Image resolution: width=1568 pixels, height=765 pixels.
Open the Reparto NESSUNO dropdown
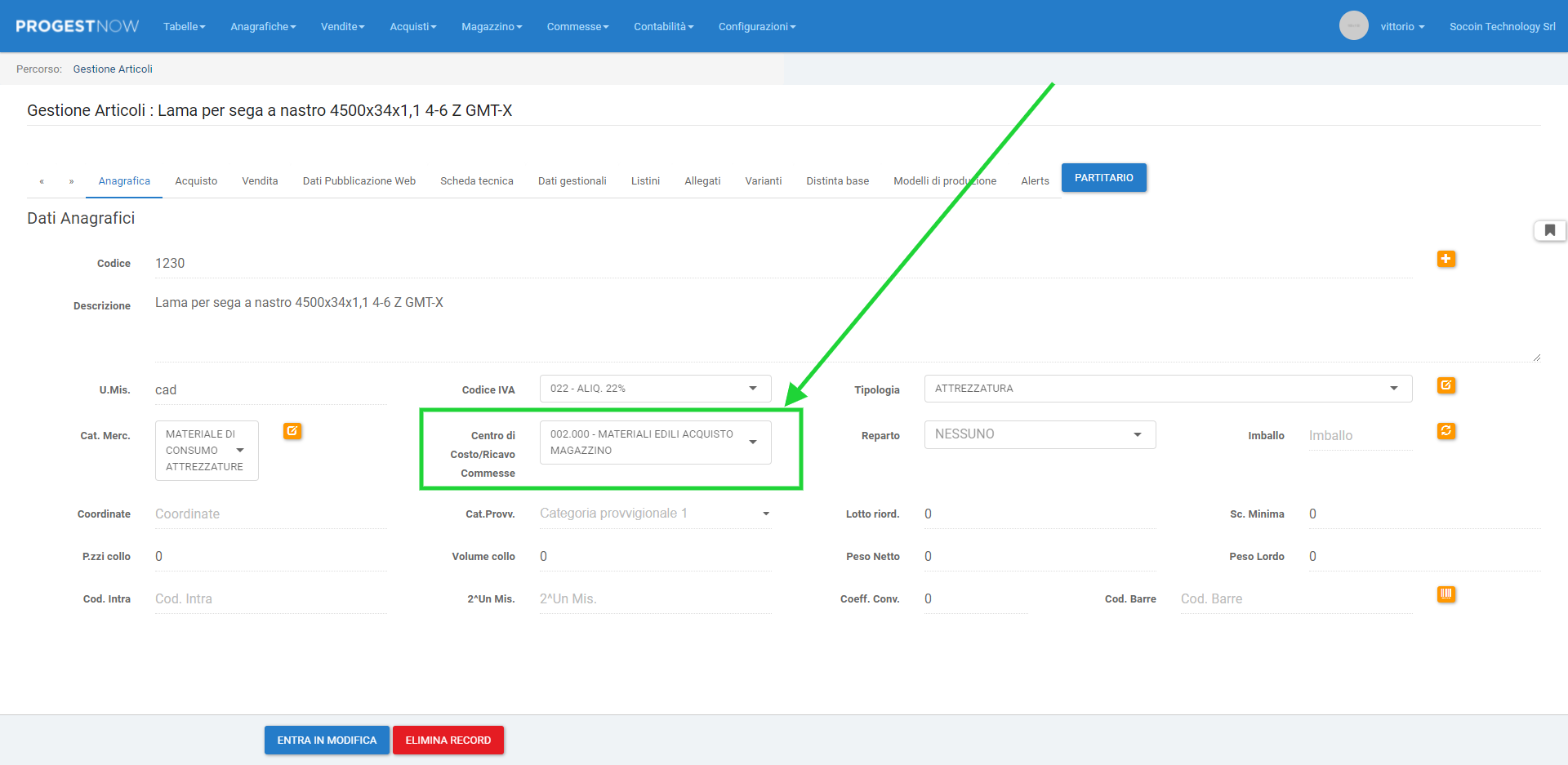point(1039,434)
